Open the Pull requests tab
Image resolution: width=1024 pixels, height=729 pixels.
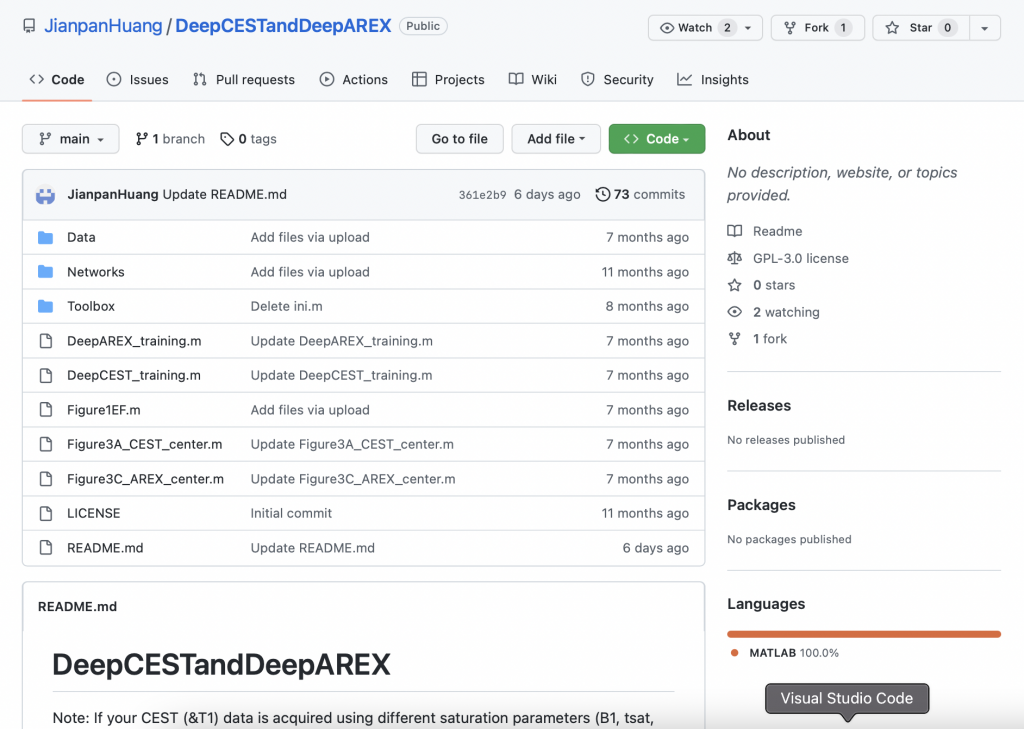pos(244,80)
